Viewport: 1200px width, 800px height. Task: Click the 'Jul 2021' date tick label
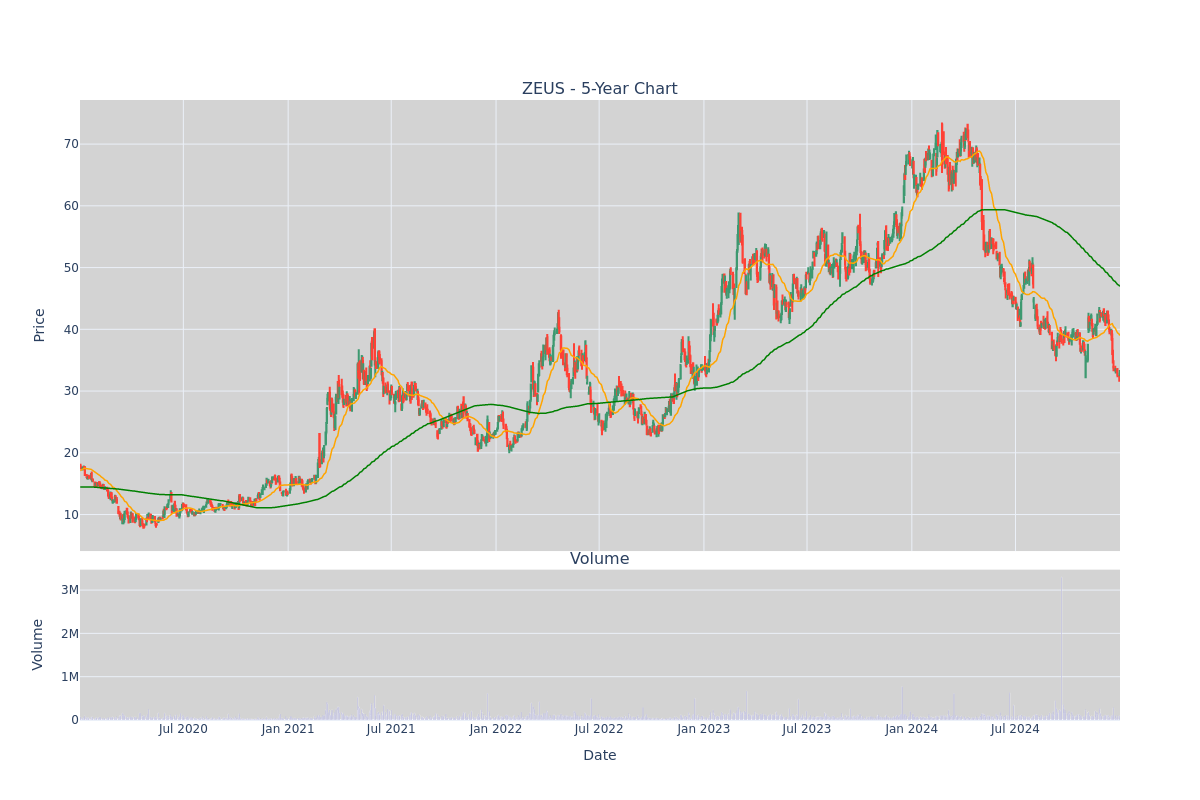click(x=391, y=729)
